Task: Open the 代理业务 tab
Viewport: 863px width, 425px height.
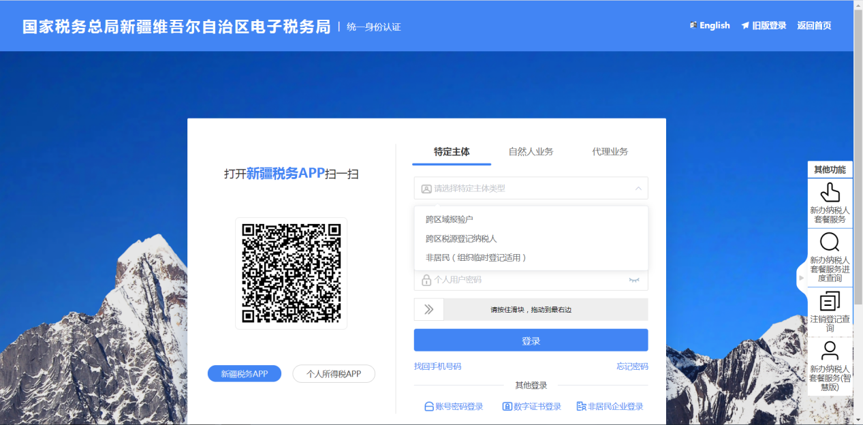Action: pos(610,152)
